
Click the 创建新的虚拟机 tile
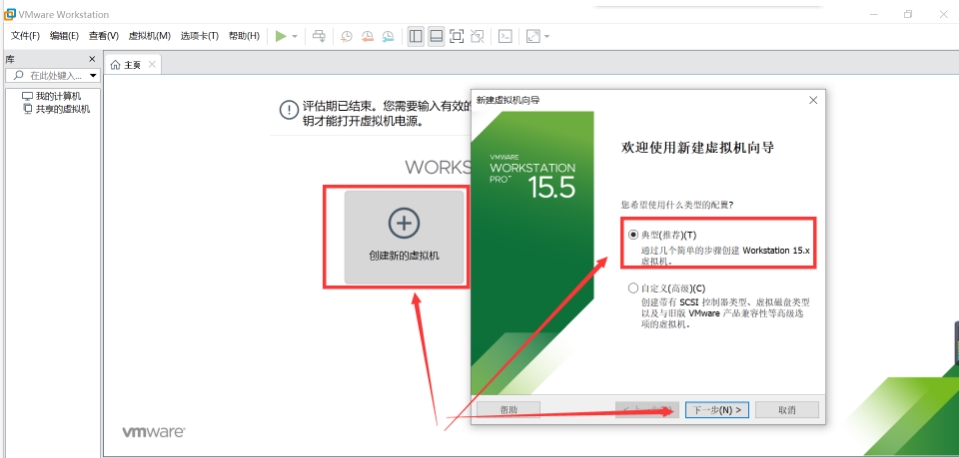pyautogui.click(x=404, y=237)
